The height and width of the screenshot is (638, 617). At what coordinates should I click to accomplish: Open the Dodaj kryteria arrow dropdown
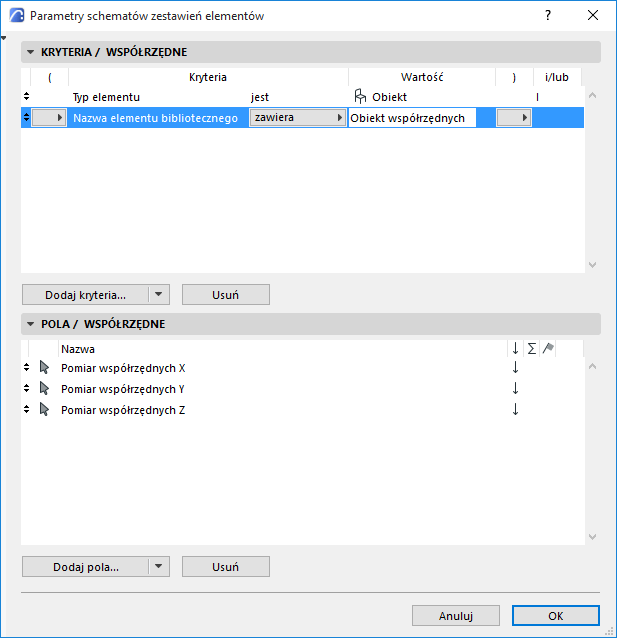pyautogui.click(x=159, y=295)
